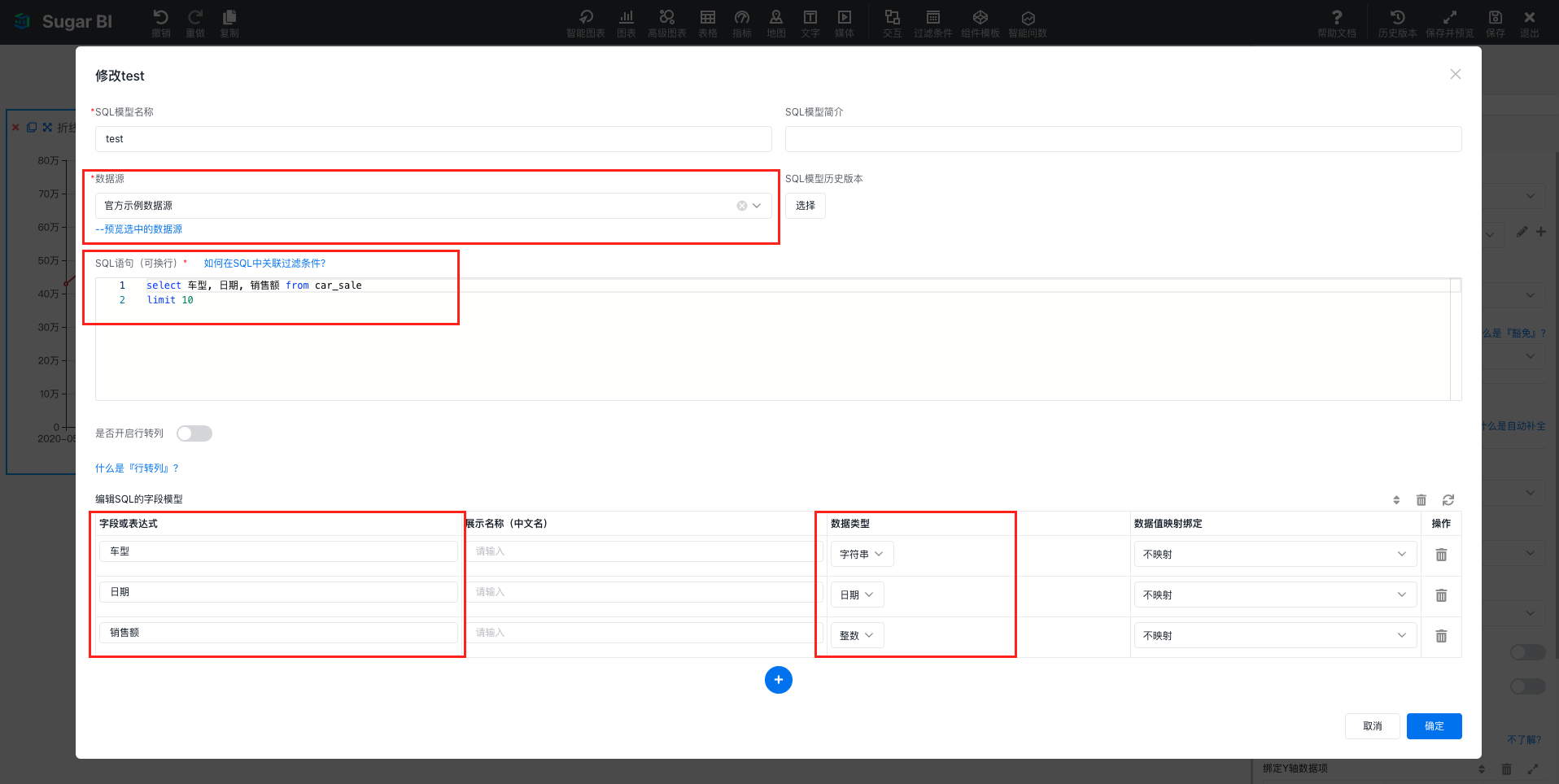This screenshot has height=784, width=1559.
Task: Select the 指标 indicator tool
Action: 742,23
